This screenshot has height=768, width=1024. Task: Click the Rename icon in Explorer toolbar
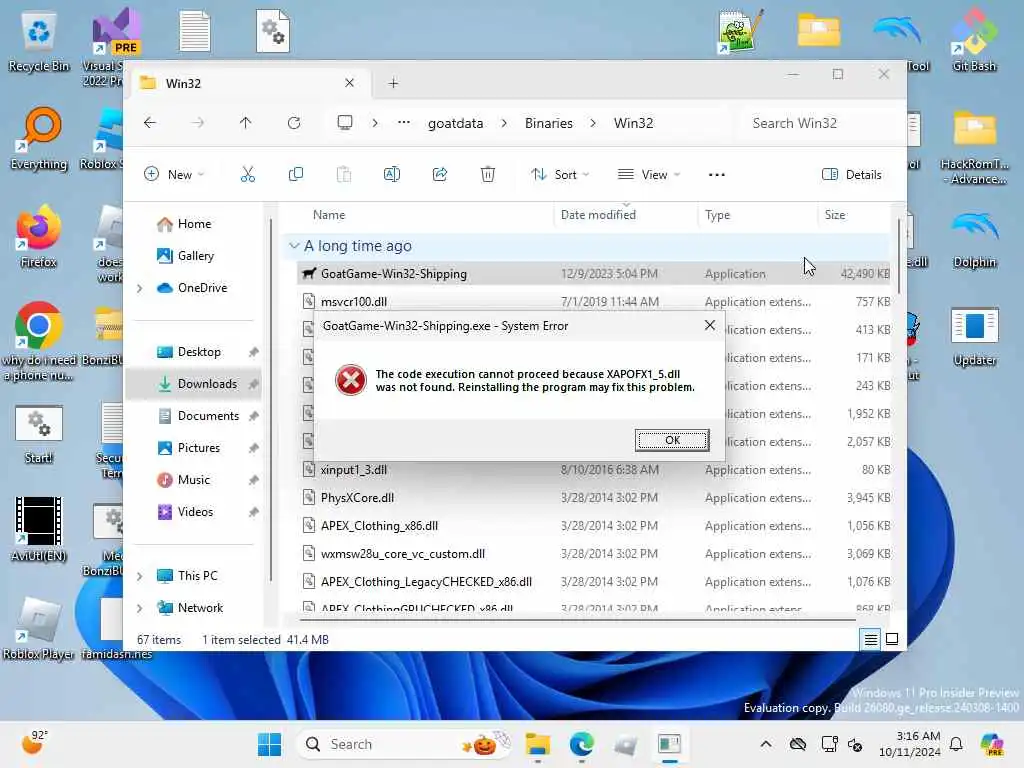392,174
